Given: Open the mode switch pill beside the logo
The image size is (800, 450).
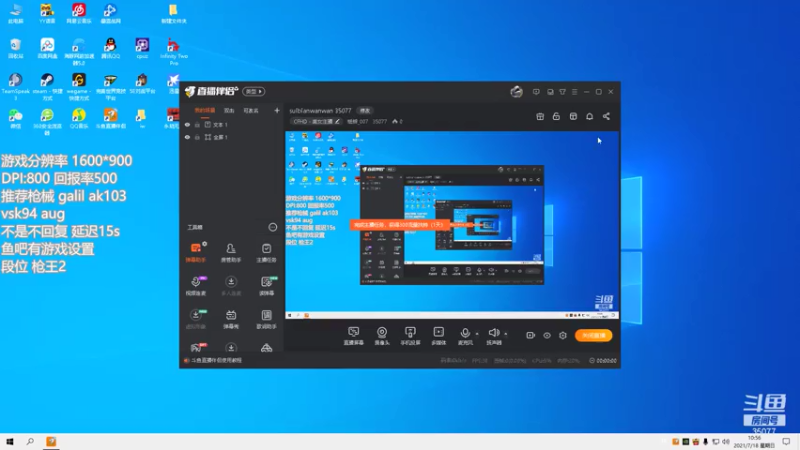Looking at the screenshot, I should tap(254, 91).
